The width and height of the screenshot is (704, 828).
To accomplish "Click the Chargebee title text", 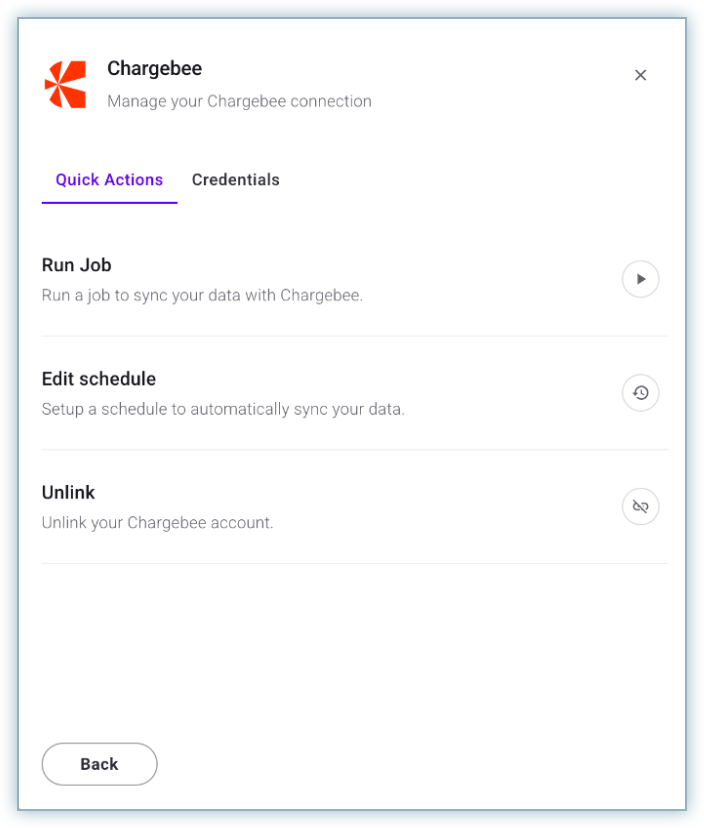I will [154, 69].
